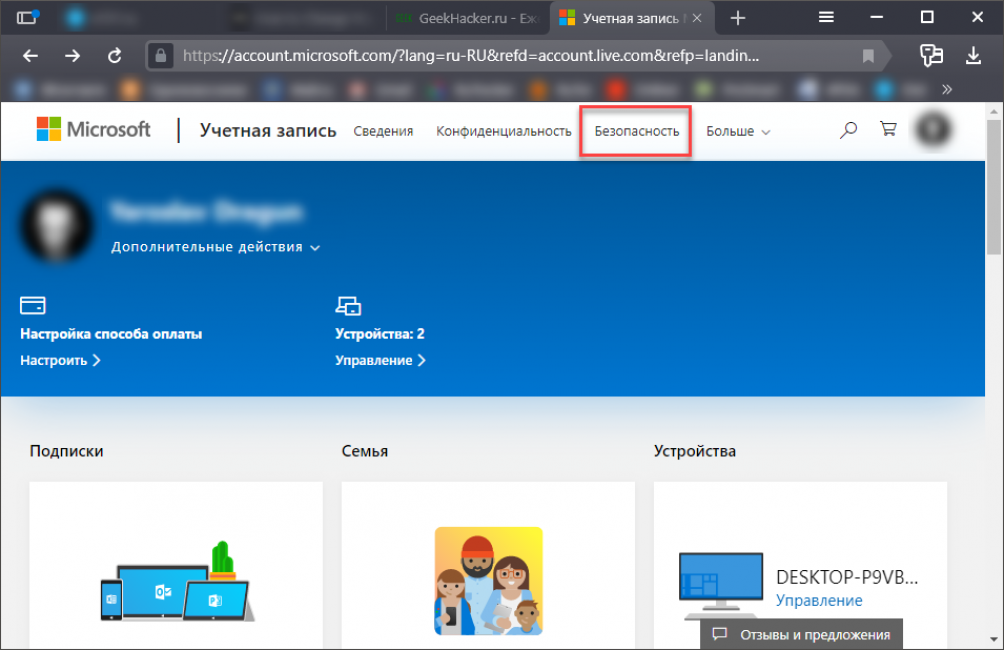Click the bookmark icon in address bar

point(868,56)
